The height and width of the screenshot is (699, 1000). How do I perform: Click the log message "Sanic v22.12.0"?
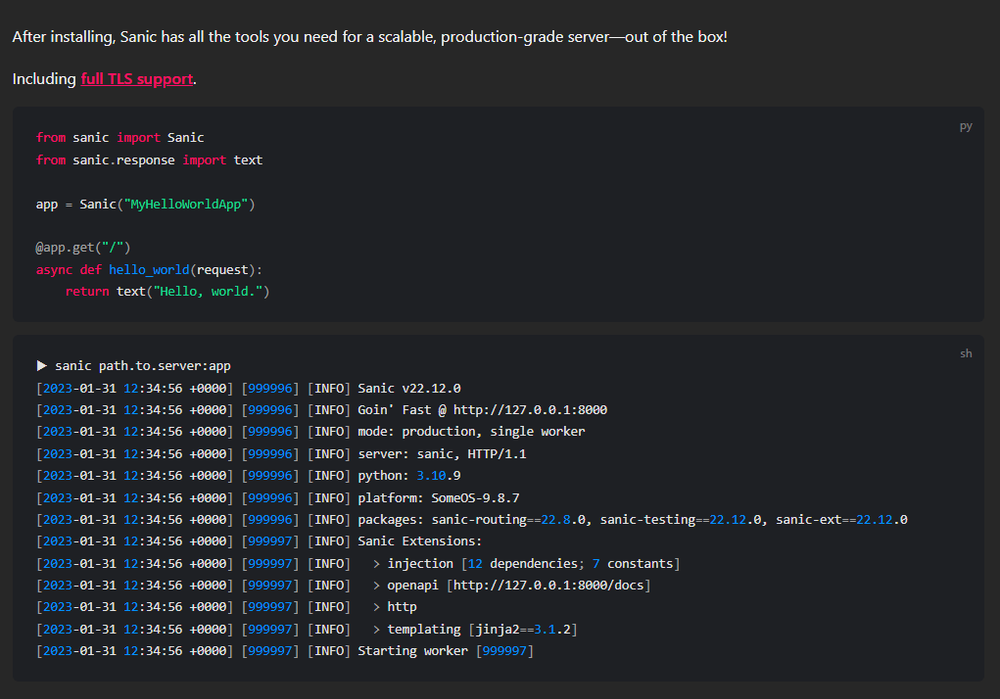tap(409, 388)
